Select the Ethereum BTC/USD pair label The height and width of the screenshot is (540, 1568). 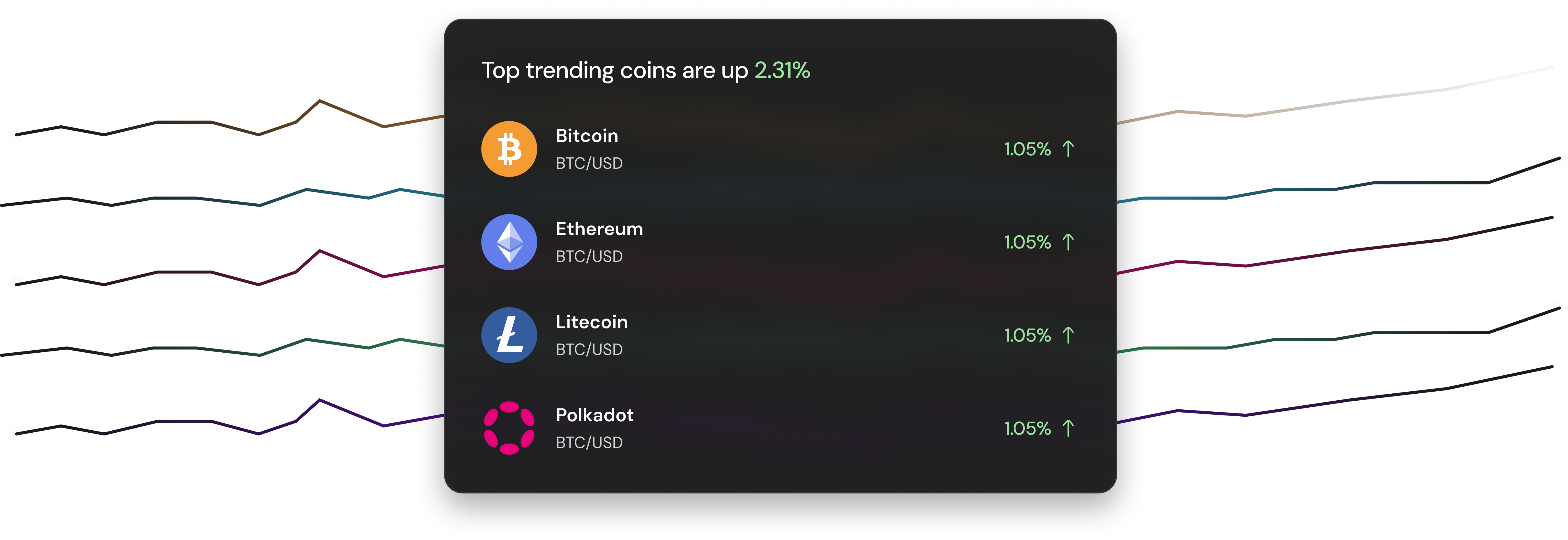coord(589,256)
